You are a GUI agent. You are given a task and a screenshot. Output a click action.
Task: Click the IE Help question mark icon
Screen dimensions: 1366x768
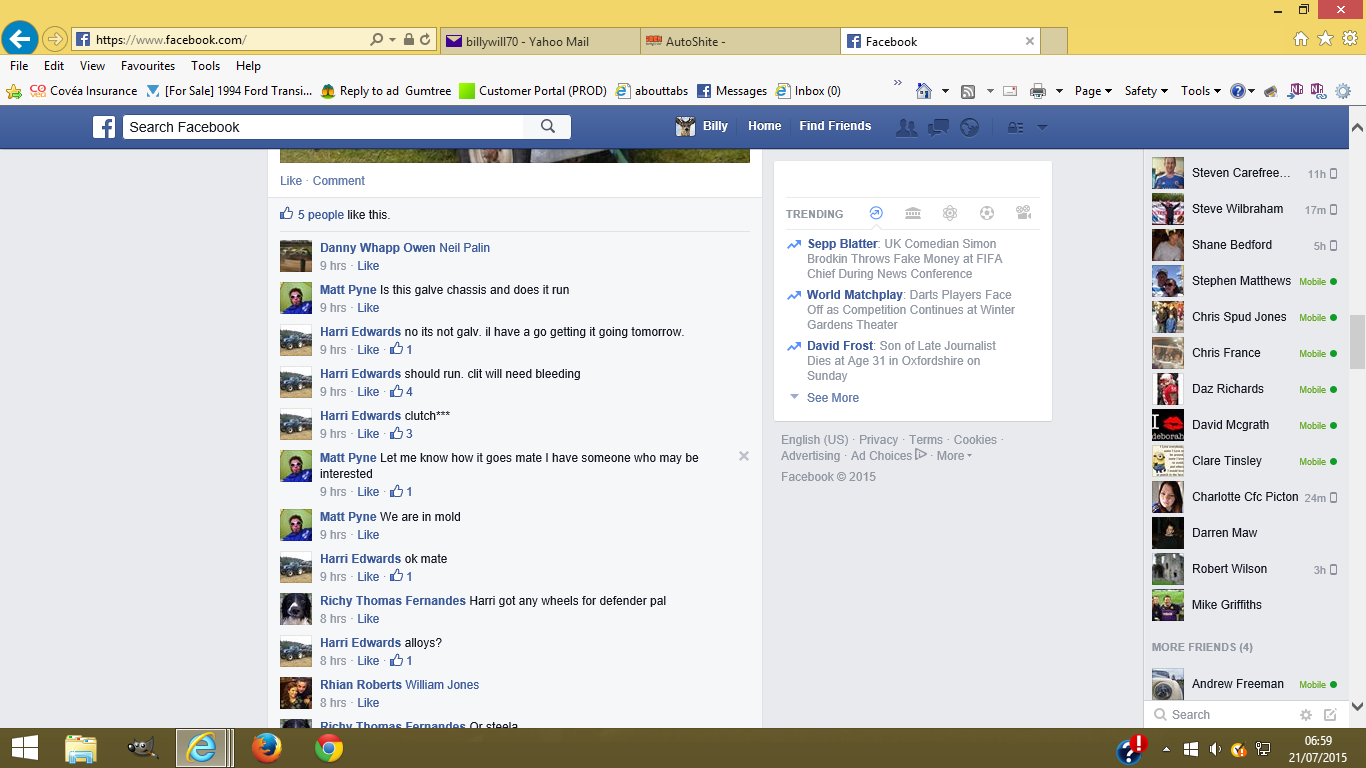coord(1237,91)
